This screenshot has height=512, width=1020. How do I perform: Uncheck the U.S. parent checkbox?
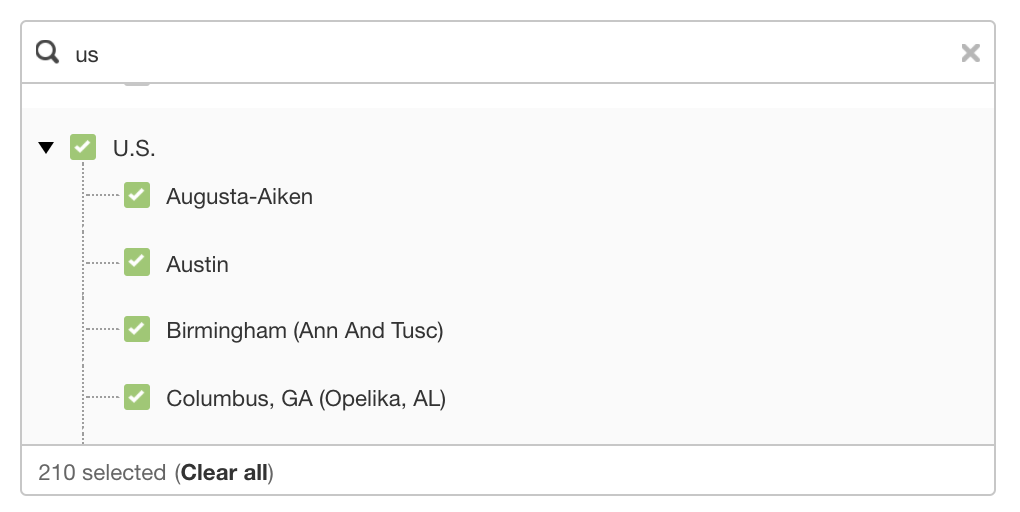[x=83, y=147]
